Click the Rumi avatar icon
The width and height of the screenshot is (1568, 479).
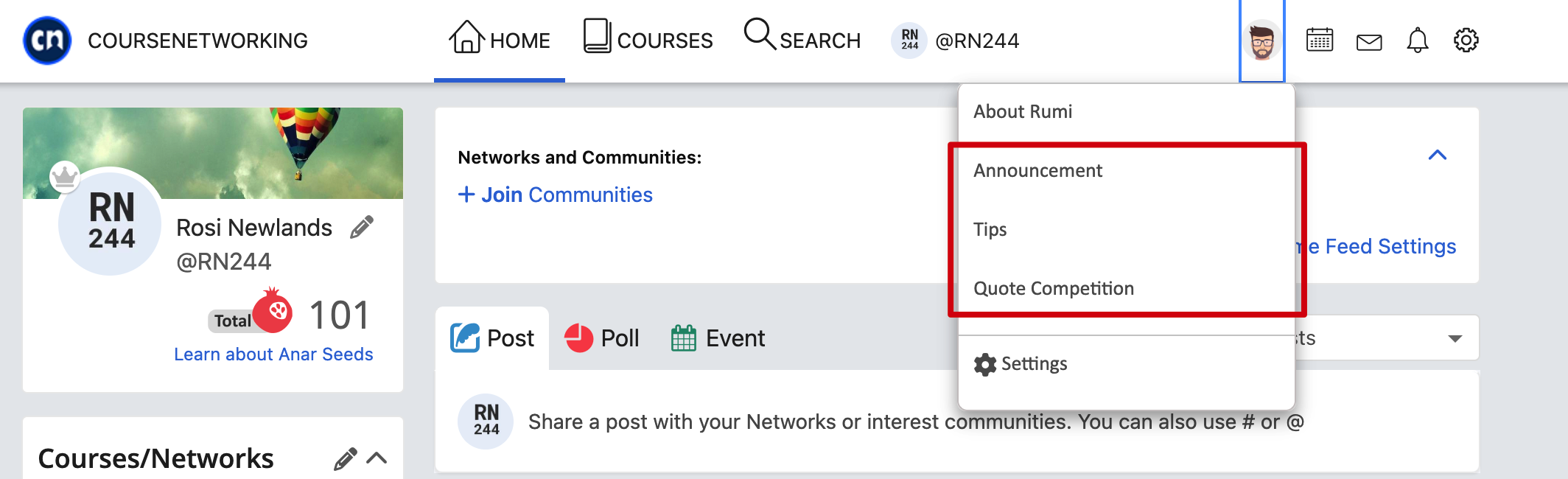click(x=1262, y=41)
